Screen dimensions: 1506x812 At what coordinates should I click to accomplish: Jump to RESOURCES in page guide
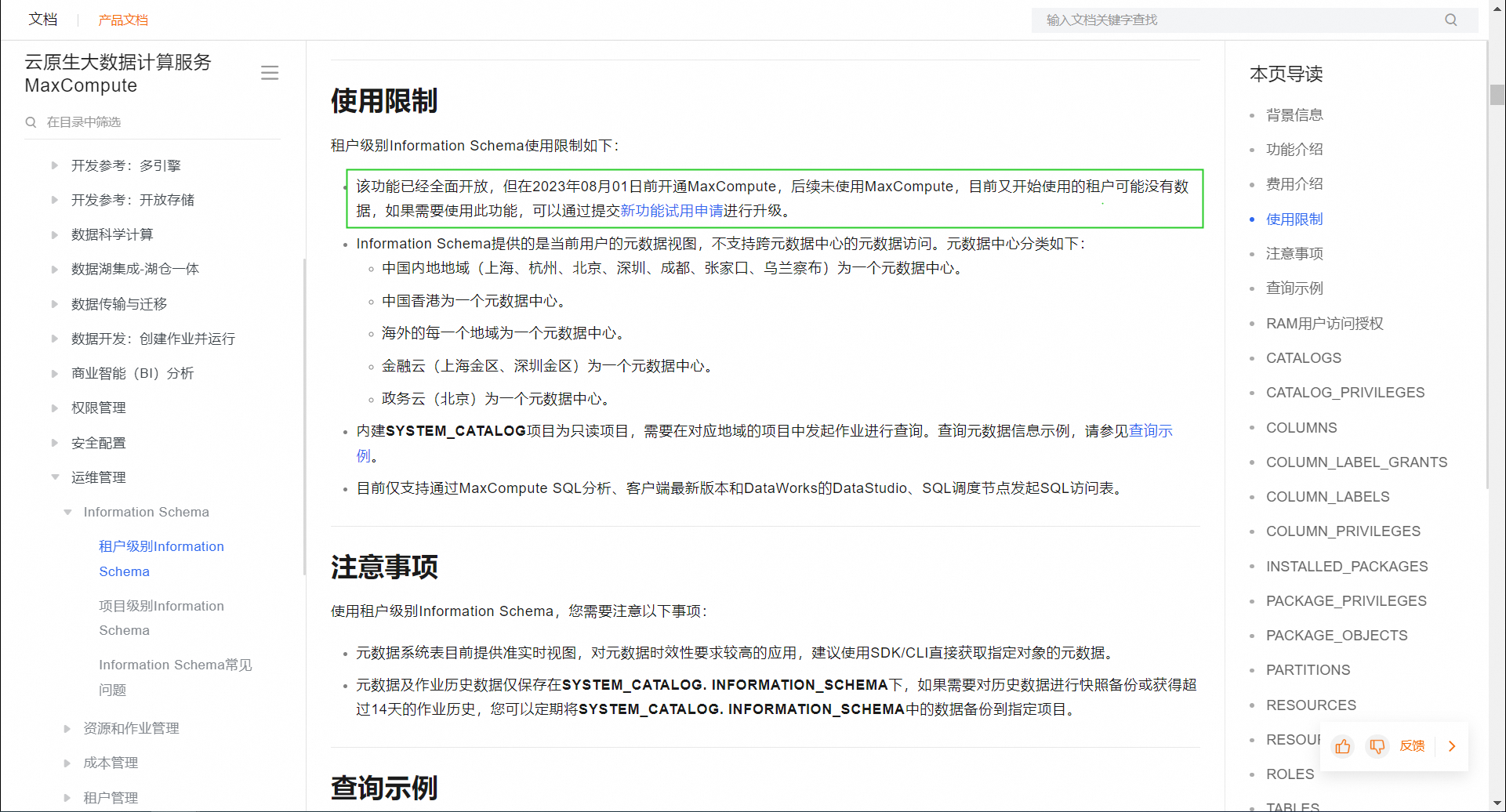[1311, 705]
